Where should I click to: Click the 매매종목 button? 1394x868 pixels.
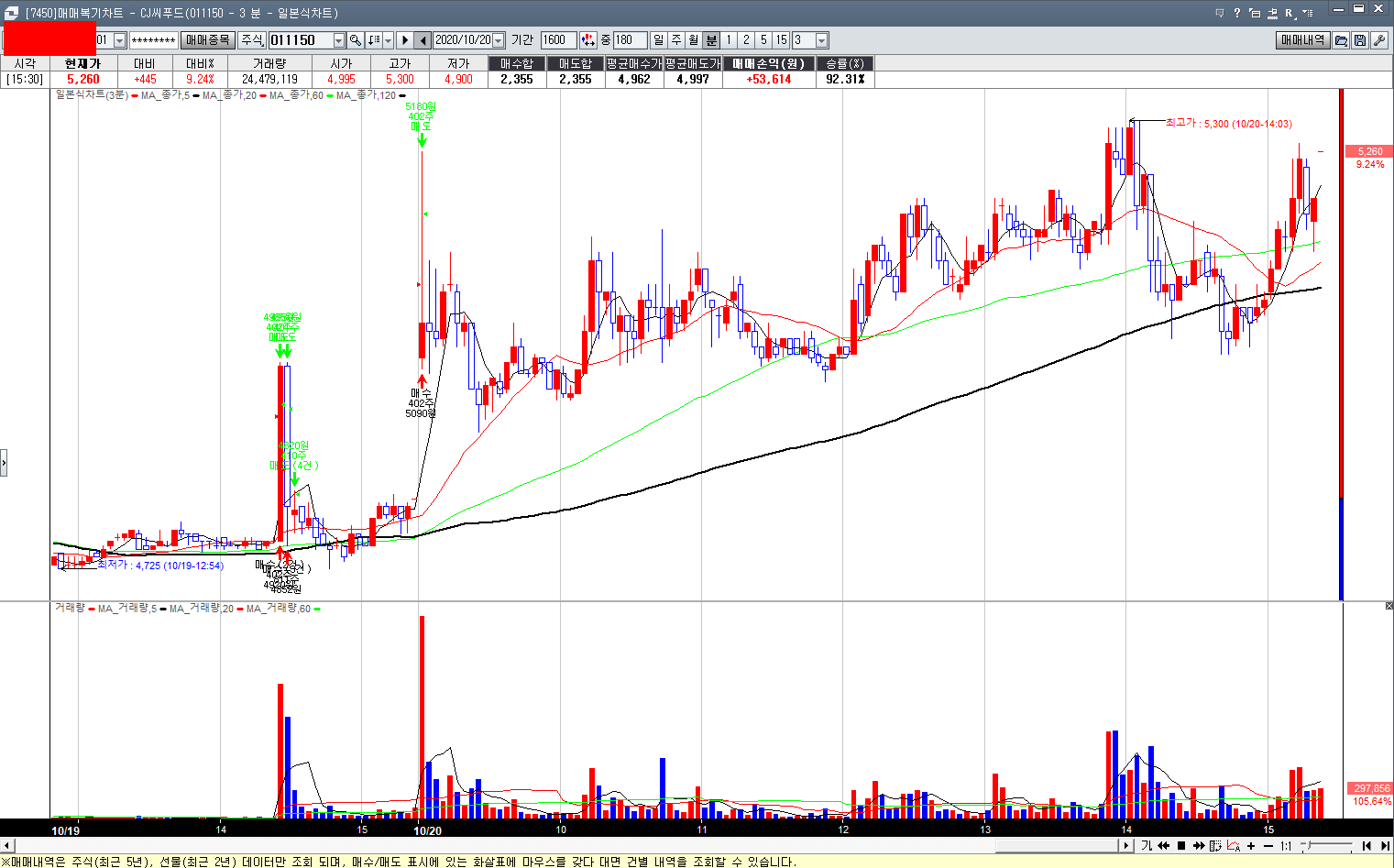pos(208,40)
